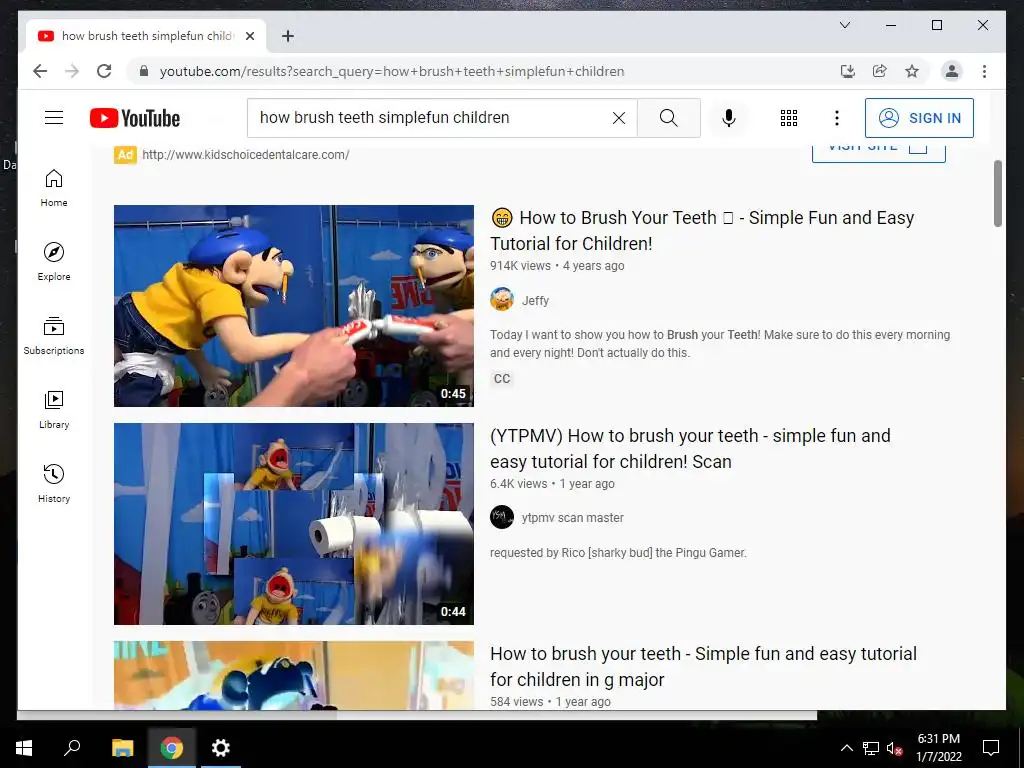This screenshot has width=1024, height=768.
Task: Click the CC badge under Jeffy's video
Action: pyautogui.click(x=502, y=379)
